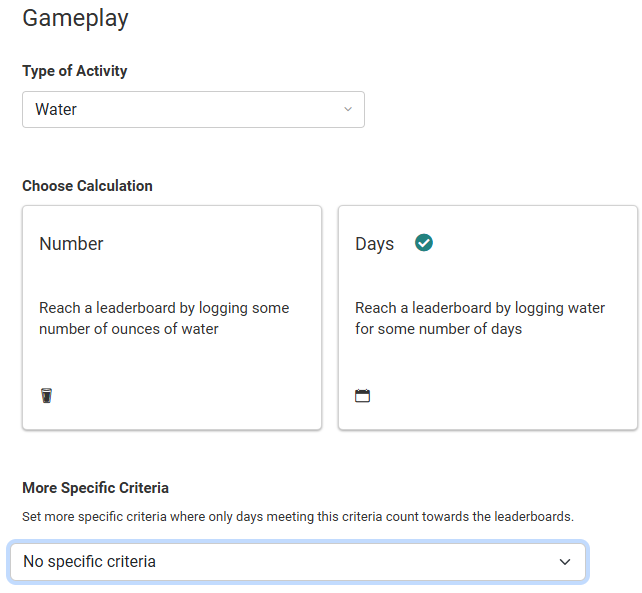Viewport: 642px width, 593px height.
Task: Click the Gameplay section heading
Action: [75, 18]
